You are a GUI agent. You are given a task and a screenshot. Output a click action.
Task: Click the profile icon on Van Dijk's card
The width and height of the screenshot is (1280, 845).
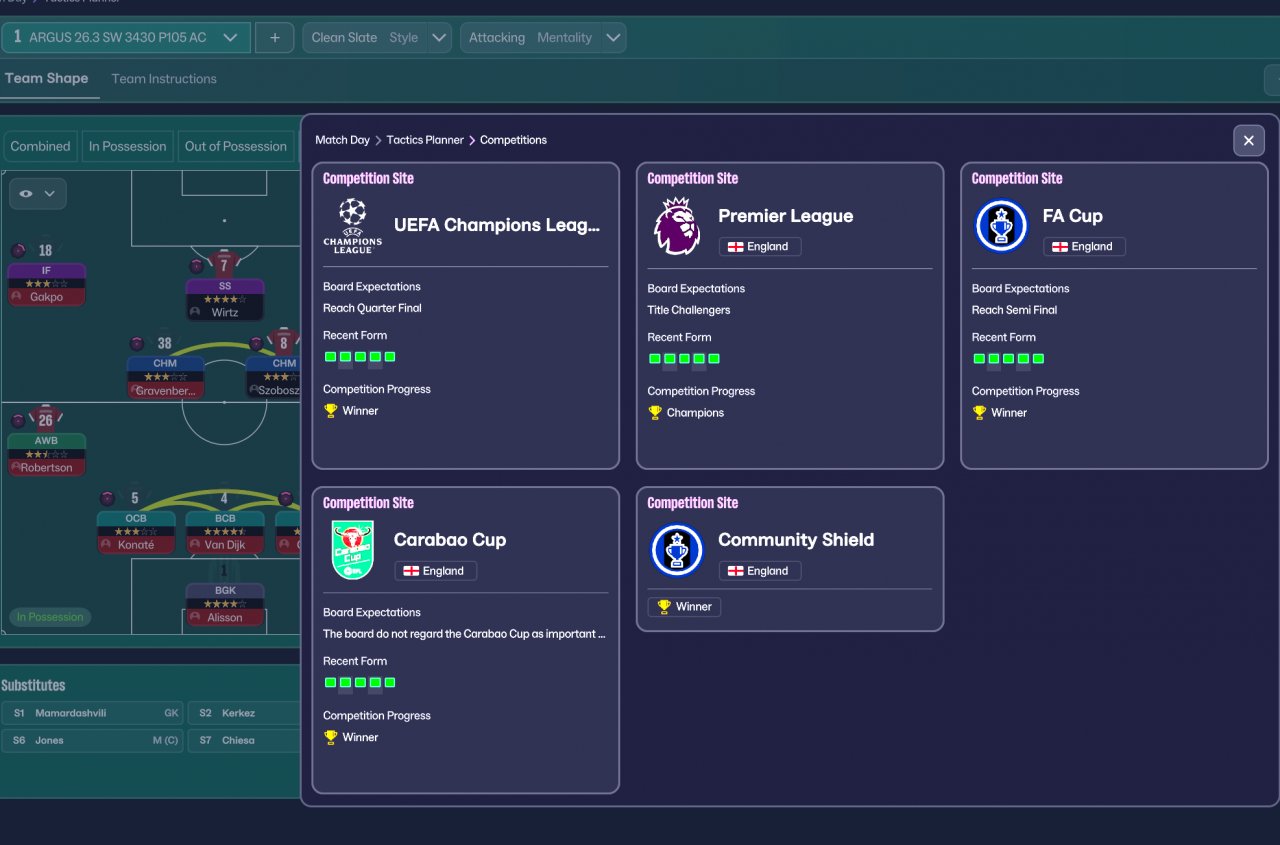[x=195, y=546]
